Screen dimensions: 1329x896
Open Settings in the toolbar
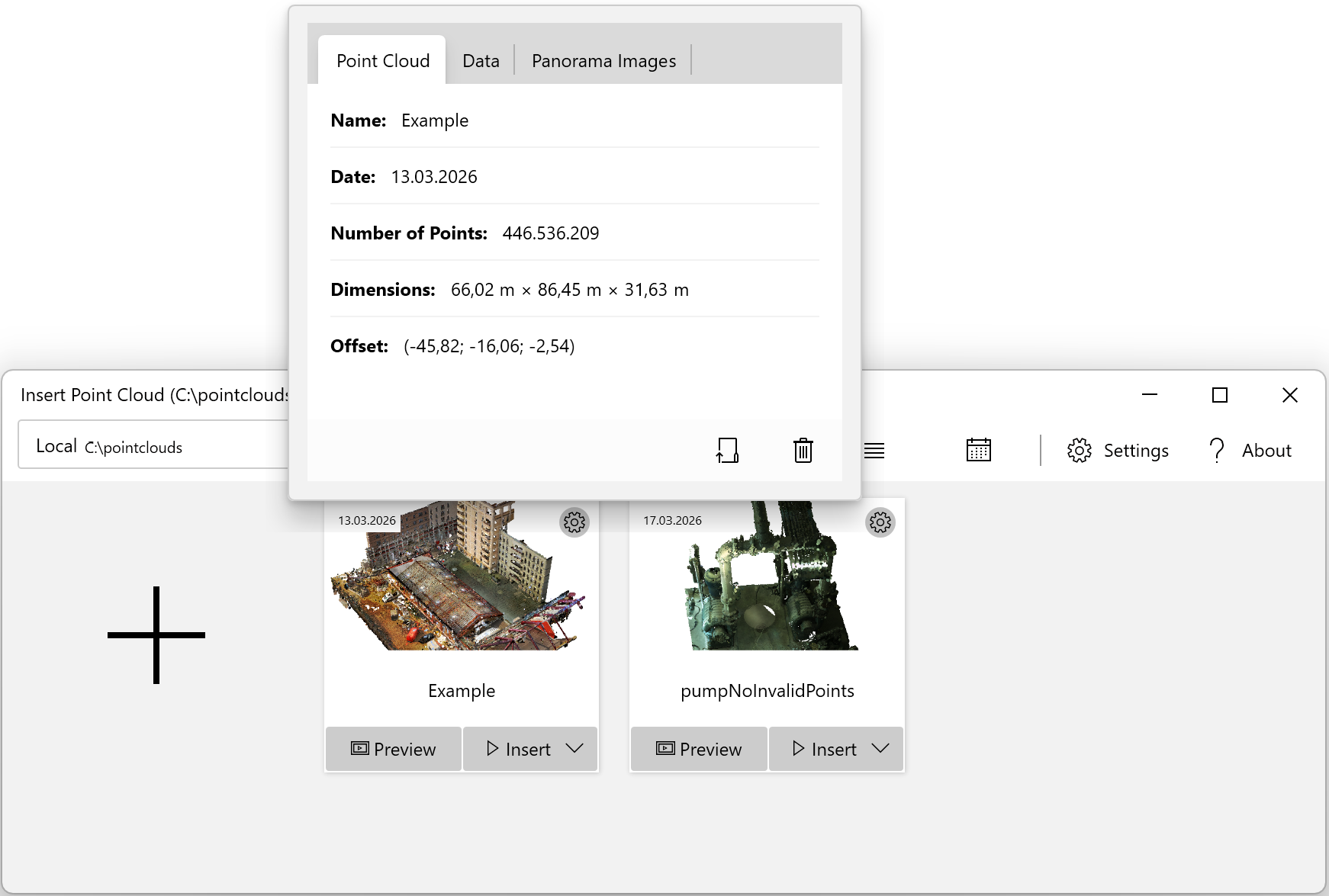tap(1118, 451)
